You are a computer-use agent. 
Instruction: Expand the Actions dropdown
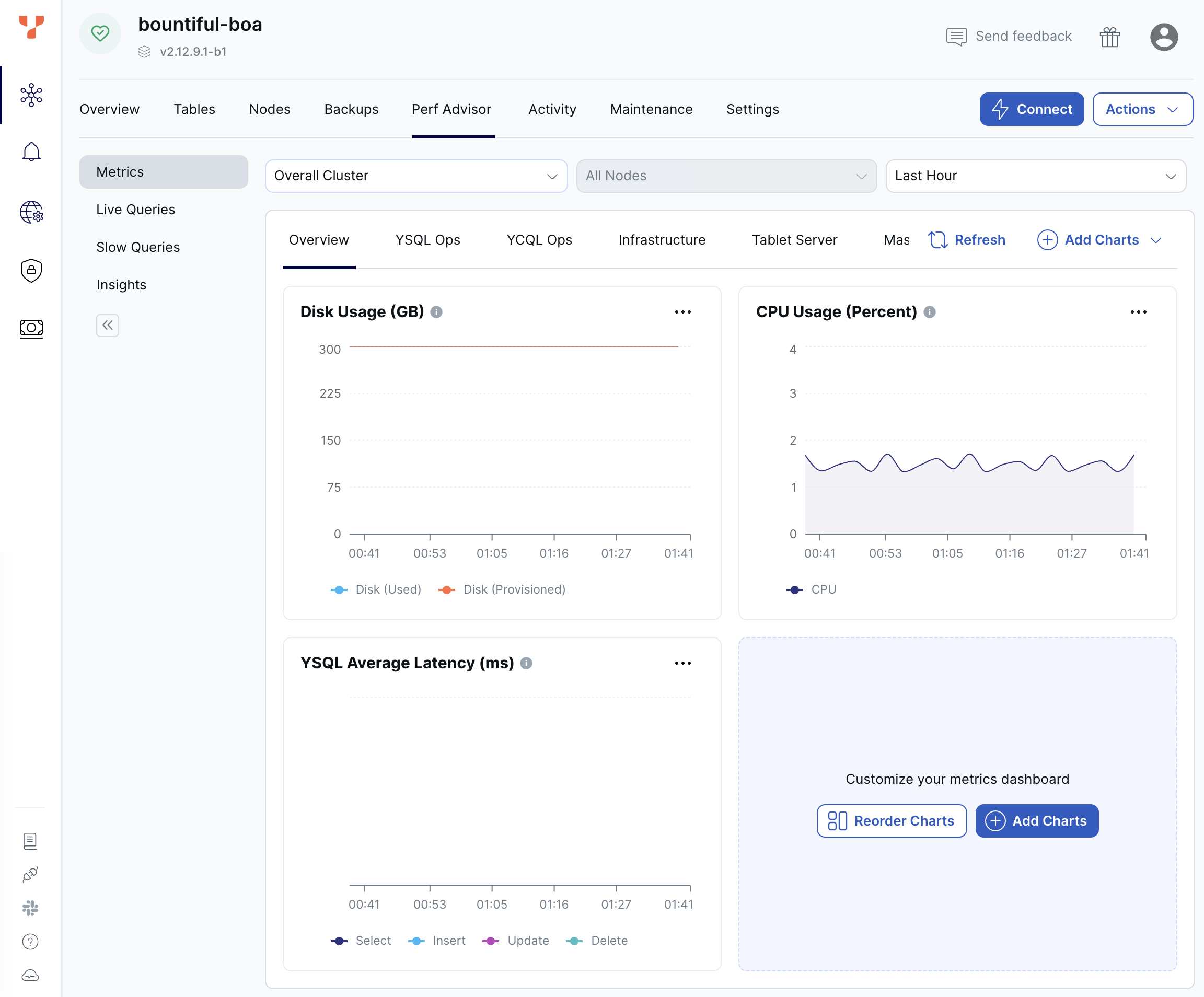(1142, 109)
